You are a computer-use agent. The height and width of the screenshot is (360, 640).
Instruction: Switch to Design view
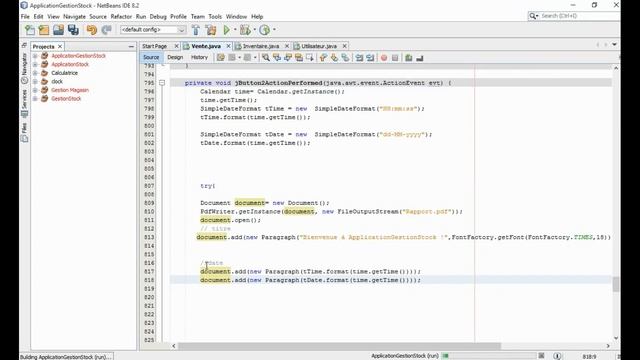coord(175,58)
